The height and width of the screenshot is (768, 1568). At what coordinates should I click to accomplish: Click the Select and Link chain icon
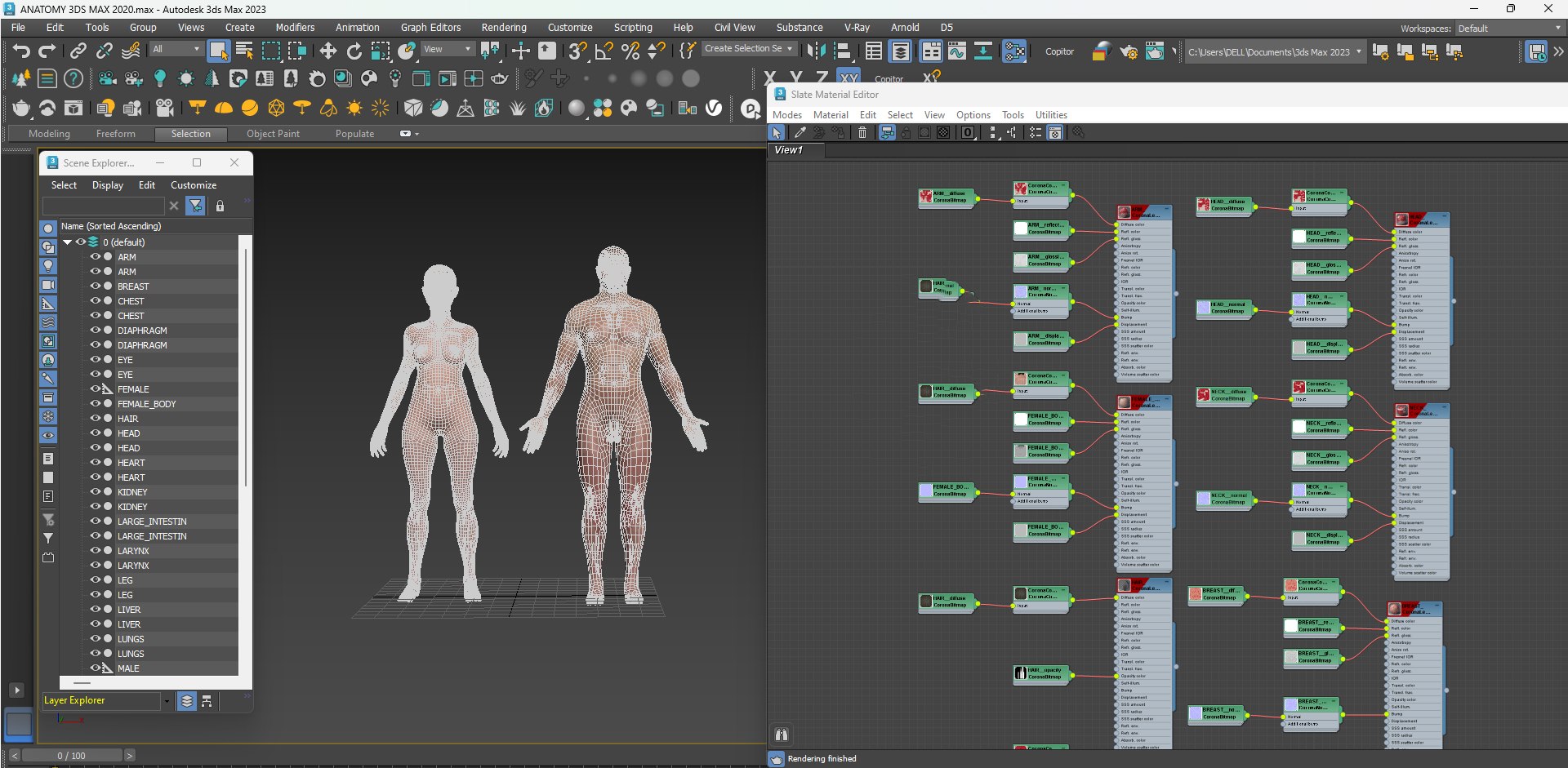click(78, 51)
